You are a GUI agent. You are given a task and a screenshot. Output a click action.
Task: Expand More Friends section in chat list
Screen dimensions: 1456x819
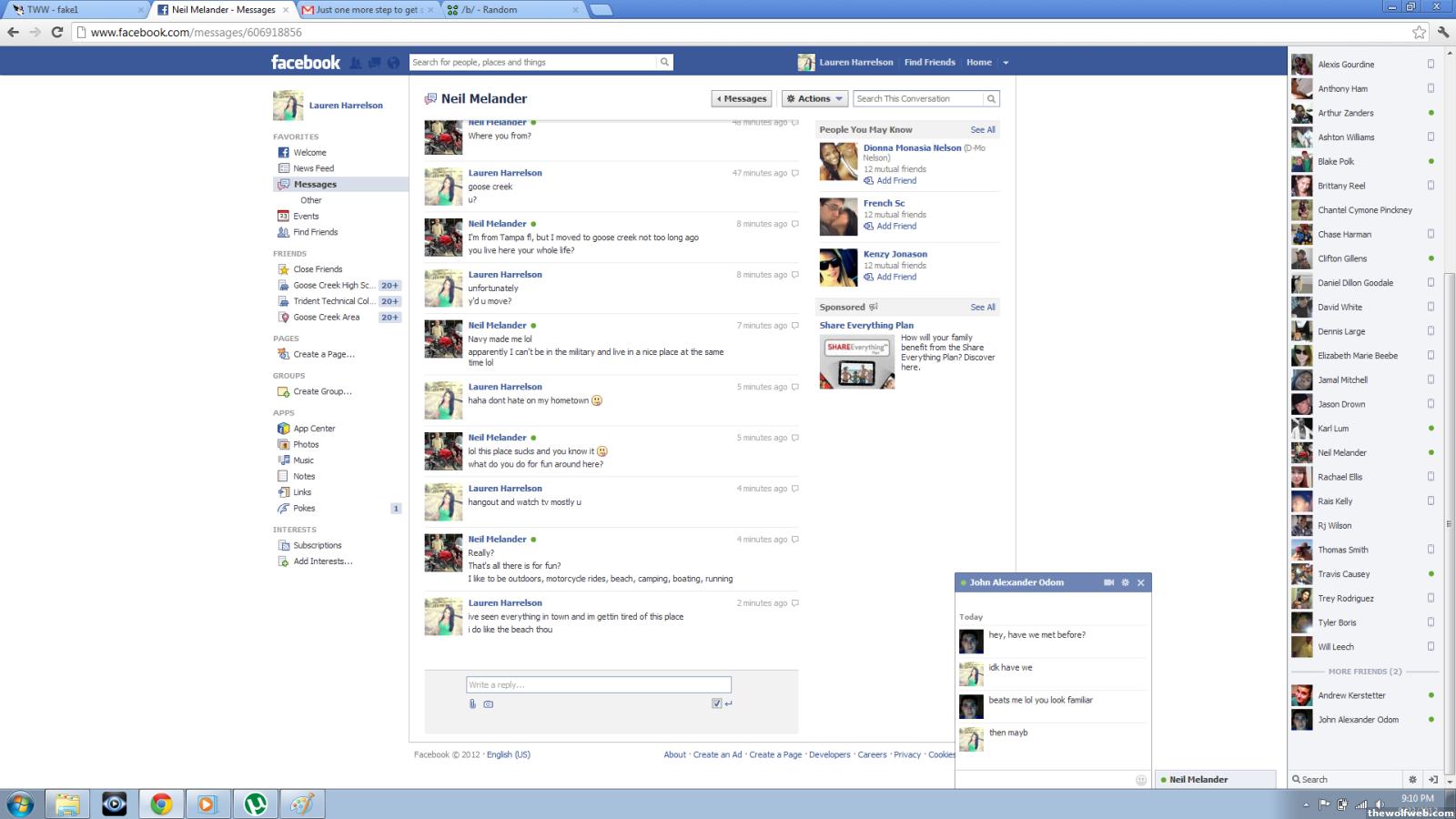1364,672
